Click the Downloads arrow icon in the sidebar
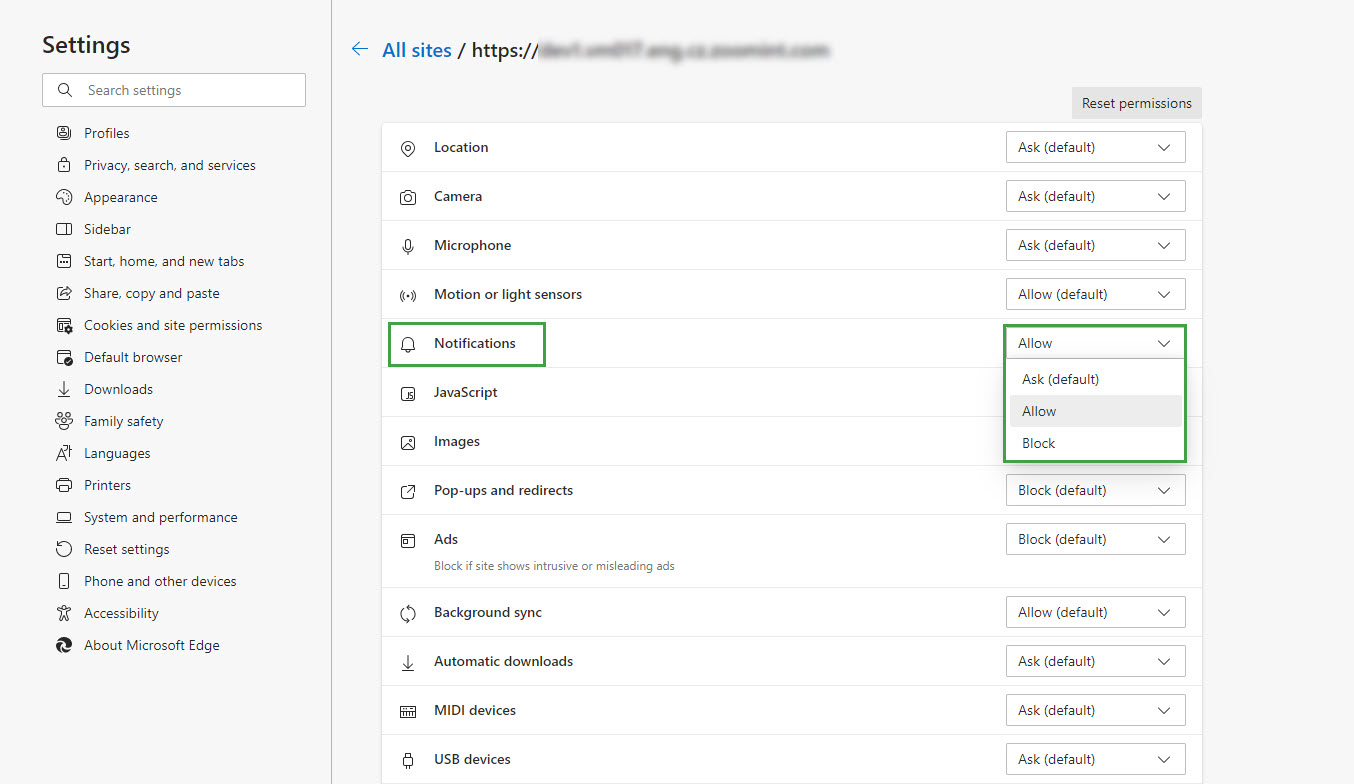The height and width of the screenshot is (784, 1354). pyautogui.click(x=64, y=389)
